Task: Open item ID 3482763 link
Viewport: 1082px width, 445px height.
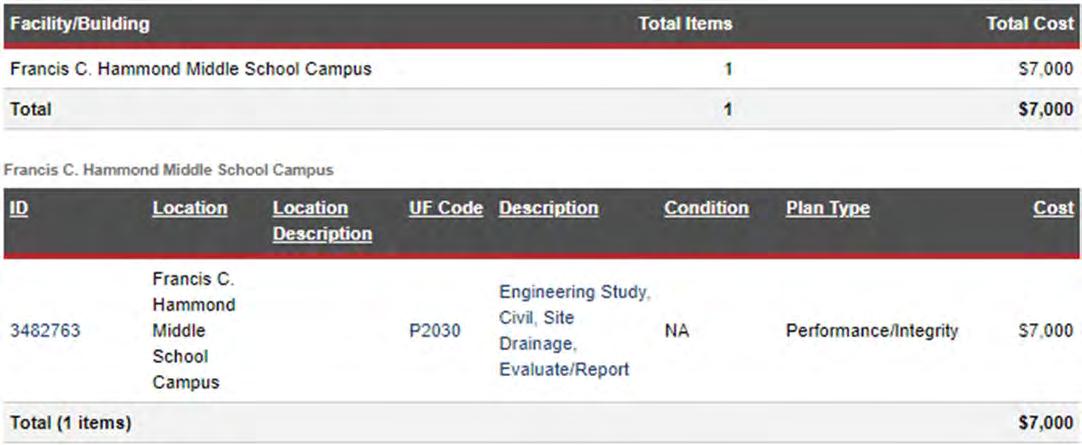Action: pos(45,331)
